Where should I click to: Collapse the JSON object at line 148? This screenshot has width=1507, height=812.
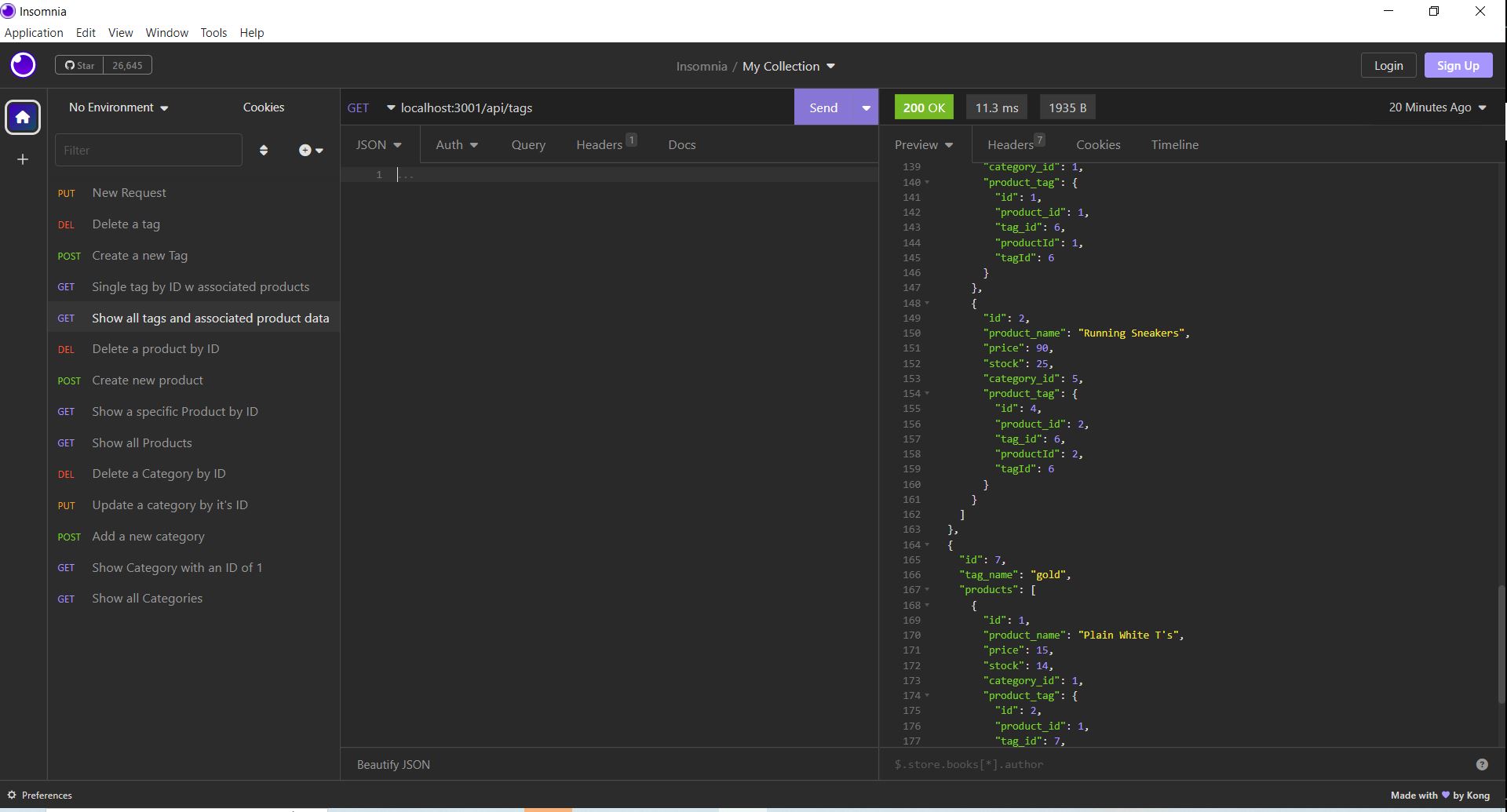point(929,304)
